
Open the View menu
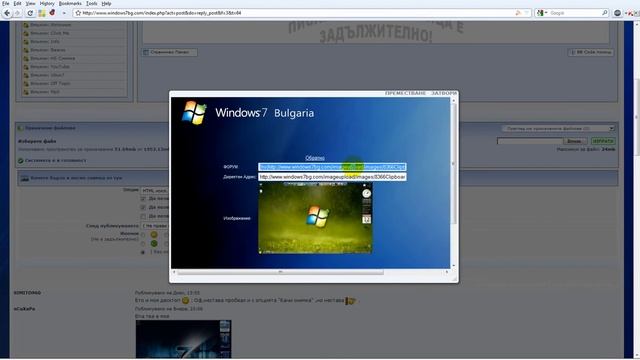tap(31, 3)
